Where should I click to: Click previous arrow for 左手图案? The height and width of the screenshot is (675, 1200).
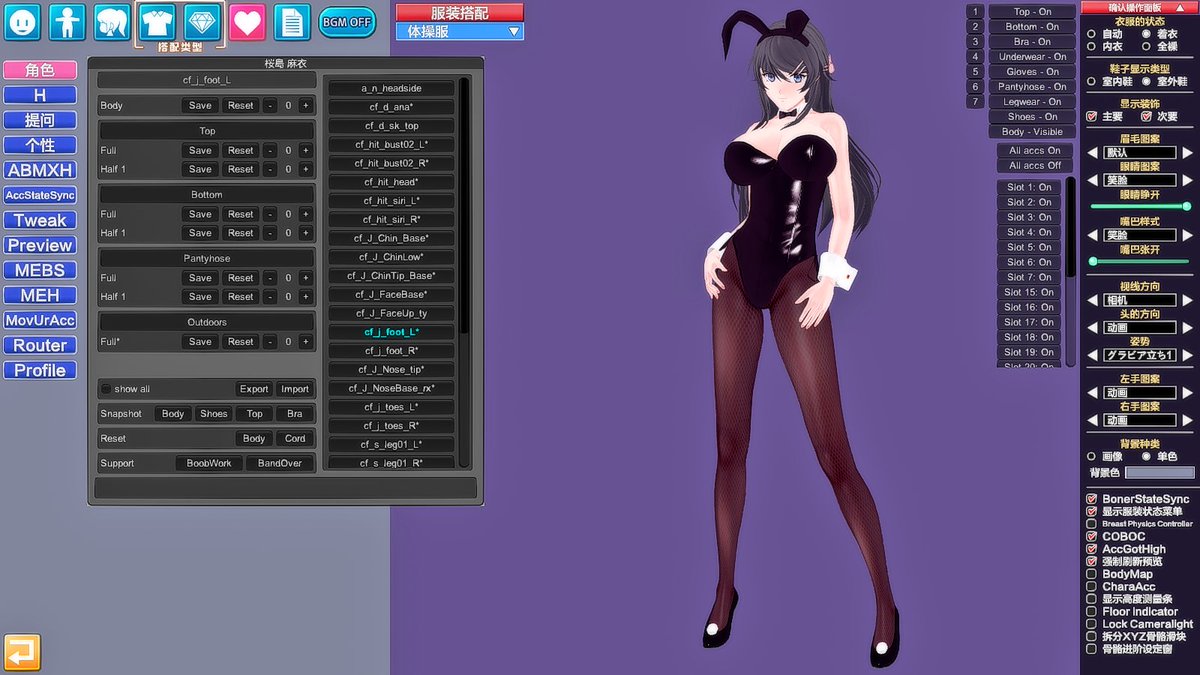1093,393
